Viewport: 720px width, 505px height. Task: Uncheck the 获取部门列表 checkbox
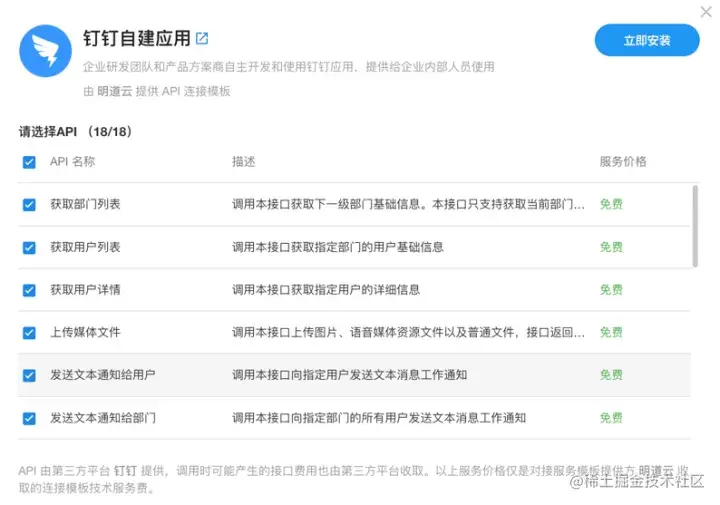[29, 204]
